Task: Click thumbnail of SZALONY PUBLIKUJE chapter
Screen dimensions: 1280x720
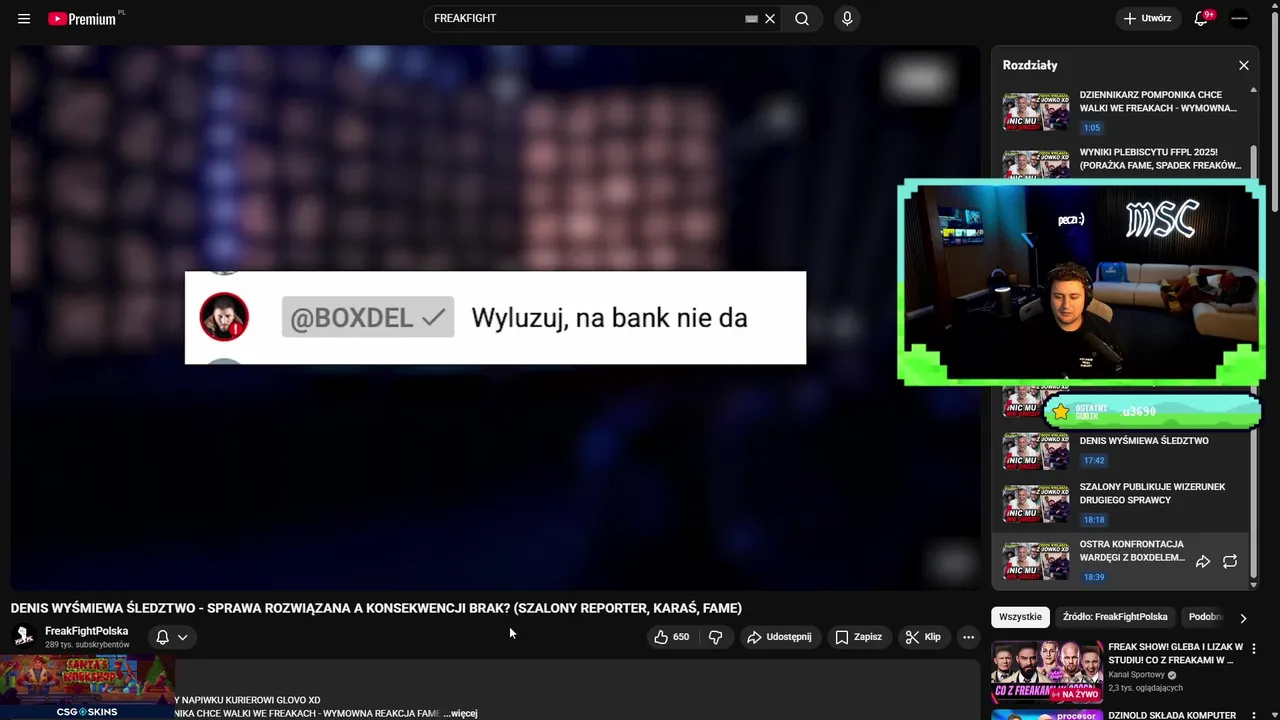Action: (1036, 504)
